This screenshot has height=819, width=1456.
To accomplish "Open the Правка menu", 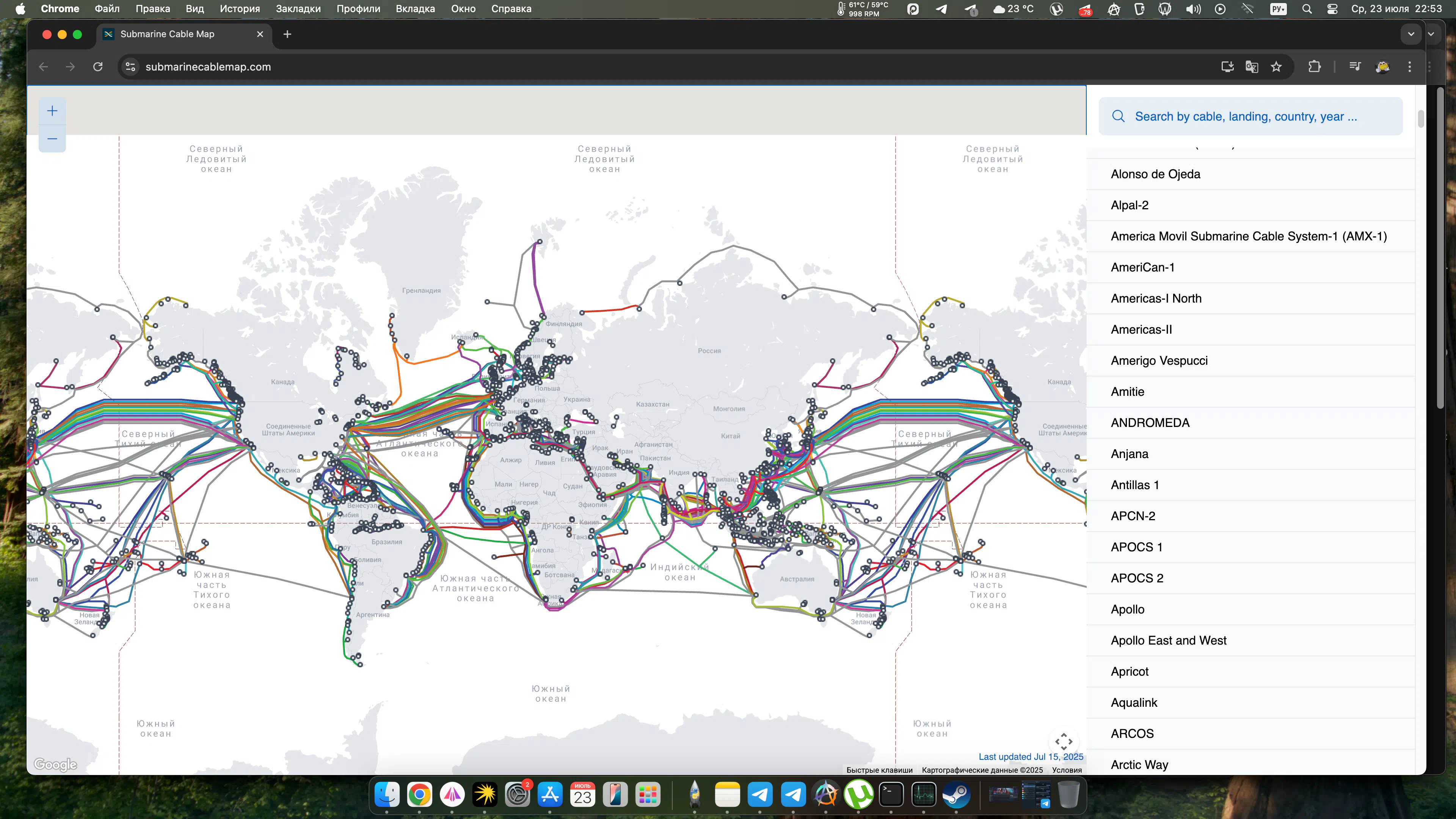I will (152, 8).
